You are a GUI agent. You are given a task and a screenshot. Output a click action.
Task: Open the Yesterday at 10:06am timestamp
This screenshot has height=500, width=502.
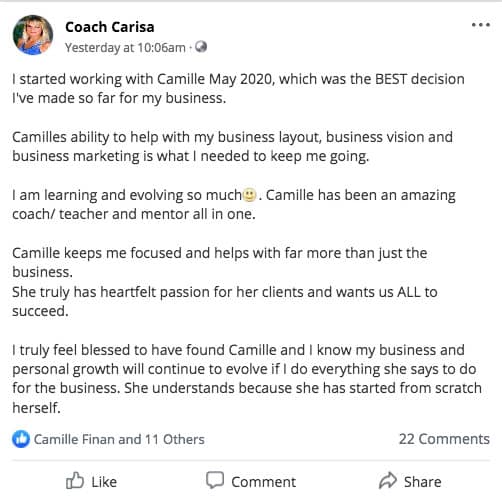[125, 48]
